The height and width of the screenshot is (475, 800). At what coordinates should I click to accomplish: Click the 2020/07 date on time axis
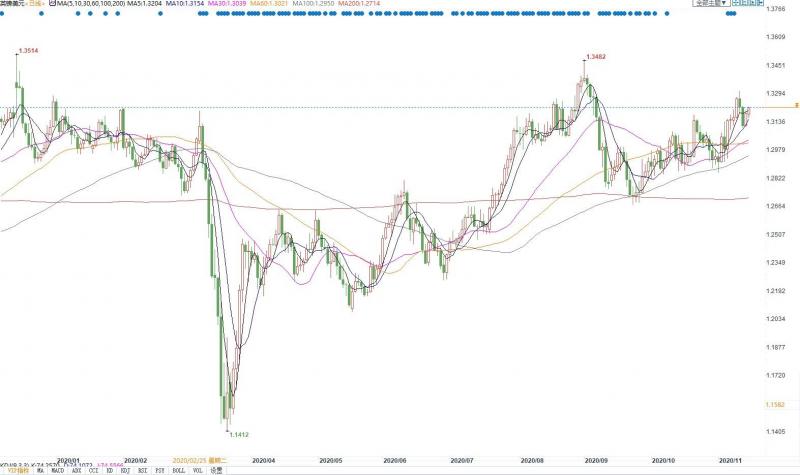point(462,460)
